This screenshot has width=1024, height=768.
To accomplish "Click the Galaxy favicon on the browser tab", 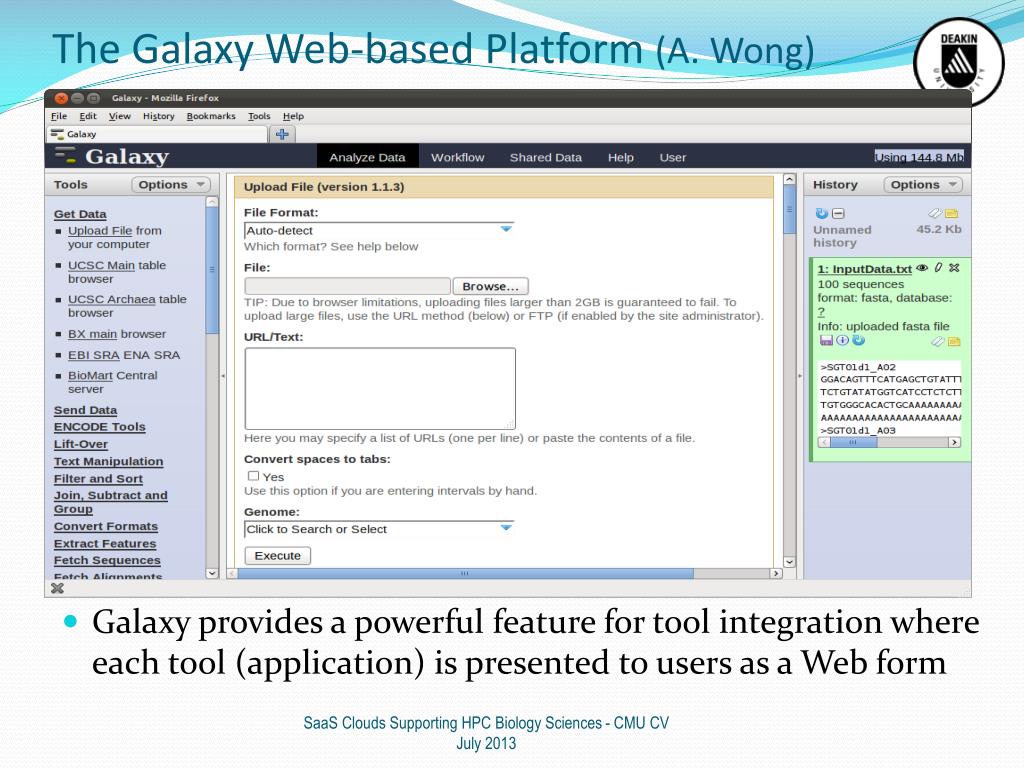I will click(x=57, y=134).
